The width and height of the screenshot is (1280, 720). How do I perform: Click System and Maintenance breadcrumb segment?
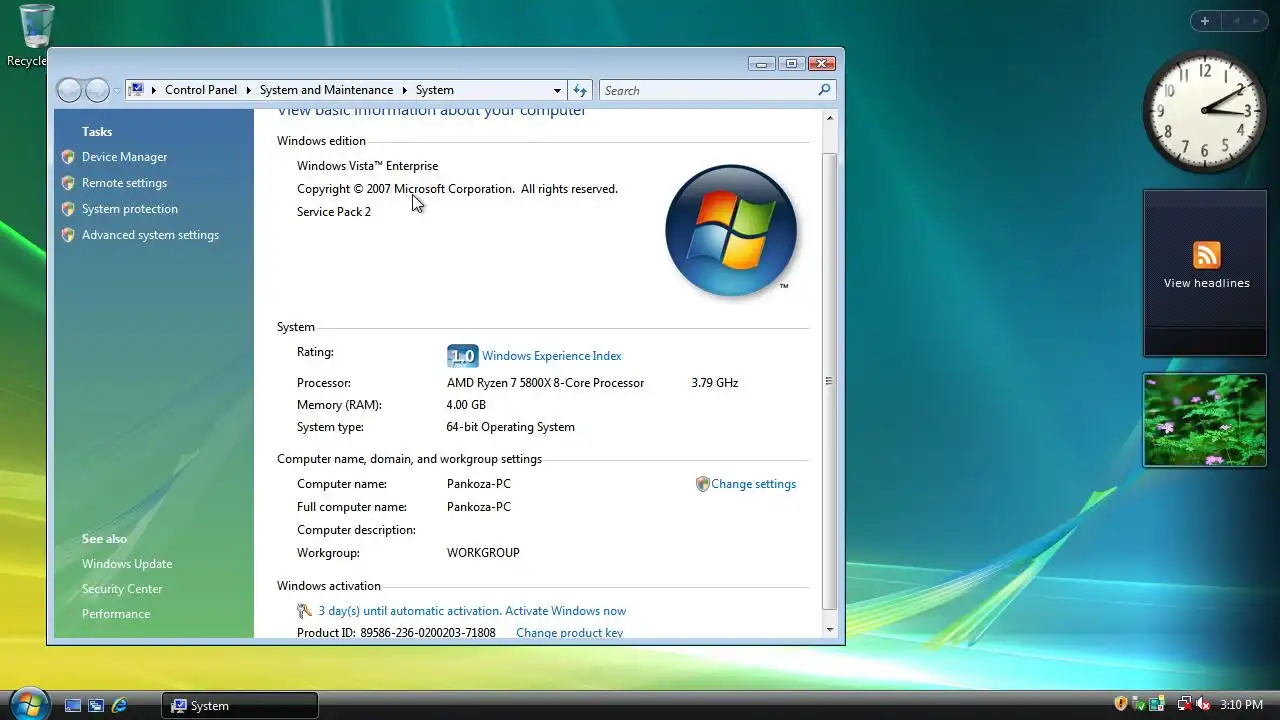[x=326, y=90]
